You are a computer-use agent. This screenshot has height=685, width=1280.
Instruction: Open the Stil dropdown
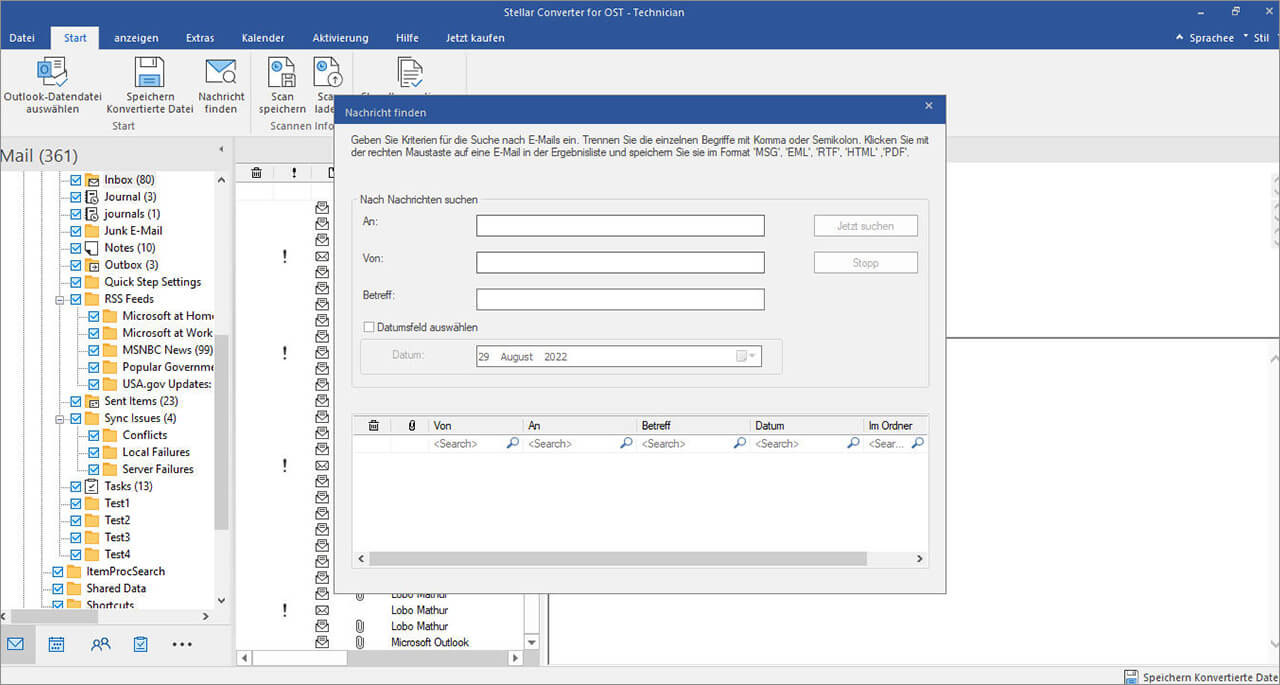pos(1261,38)
